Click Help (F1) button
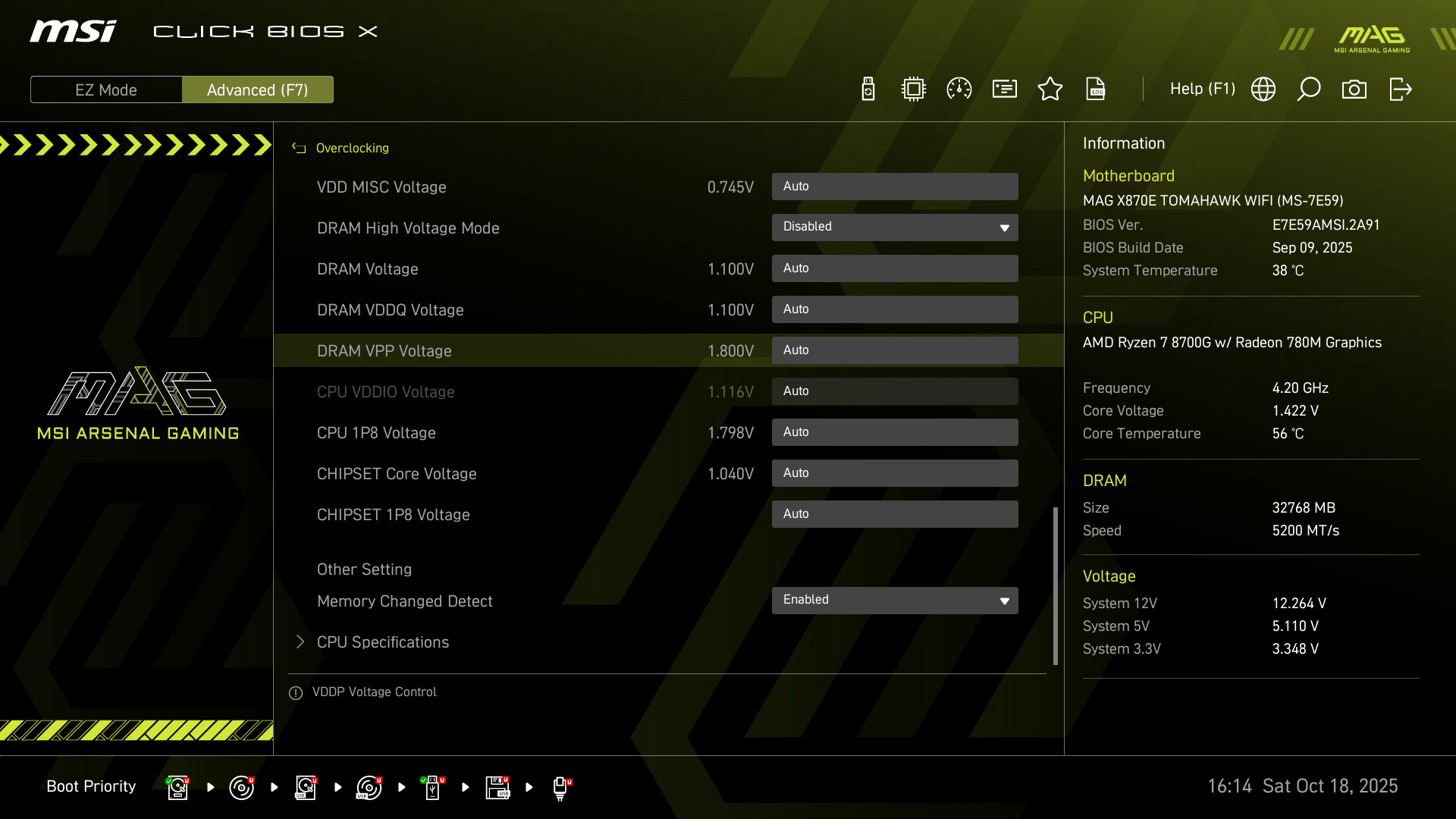Image resolution: width=1456 pixels, height=819 pixels. click(x=1203, y=89)
